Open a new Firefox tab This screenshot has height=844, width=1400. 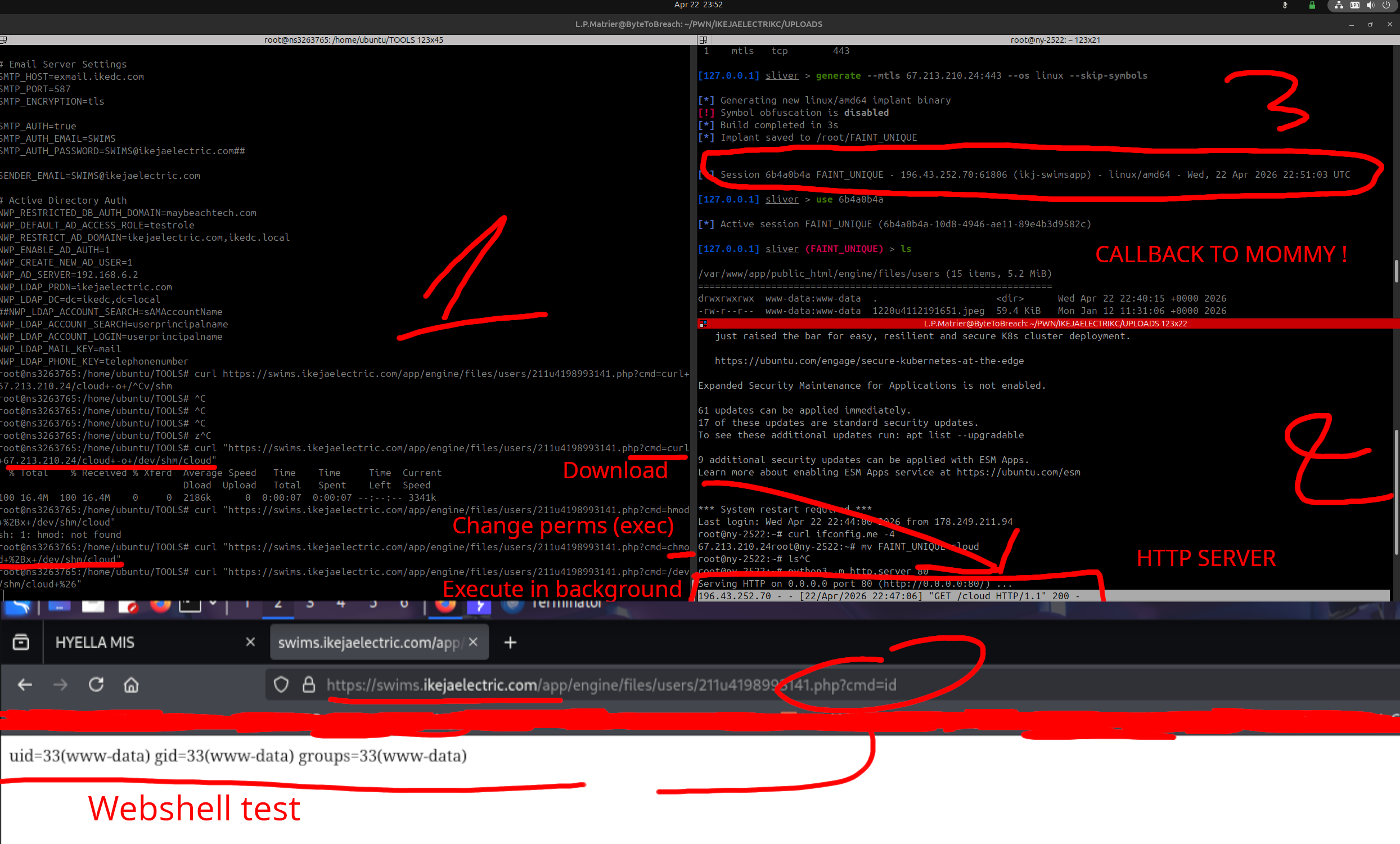click(510, 642)
